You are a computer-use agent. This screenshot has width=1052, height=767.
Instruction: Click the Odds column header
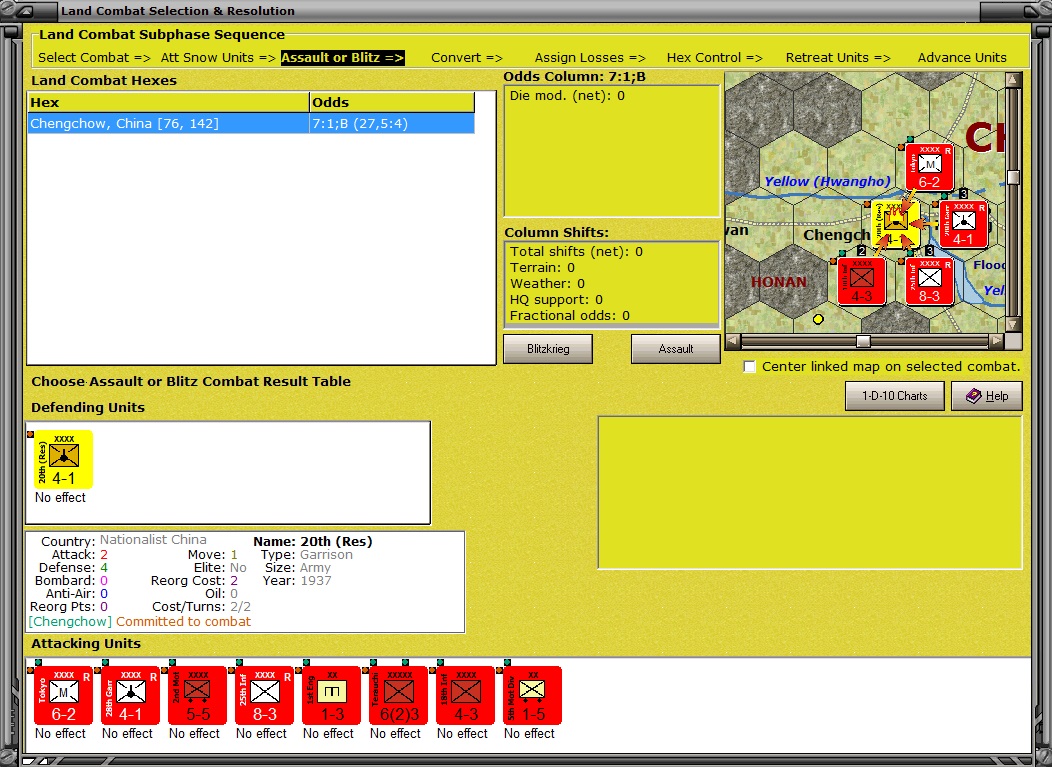[392, 103]
